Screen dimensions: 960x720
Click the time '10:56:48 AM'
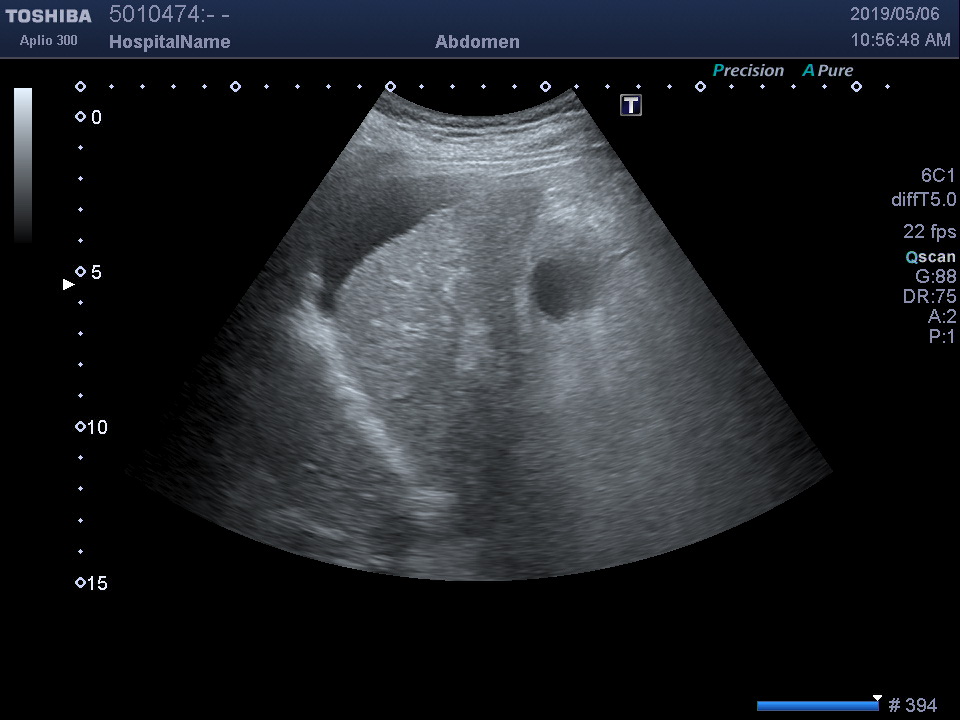[x=901, y=40]
